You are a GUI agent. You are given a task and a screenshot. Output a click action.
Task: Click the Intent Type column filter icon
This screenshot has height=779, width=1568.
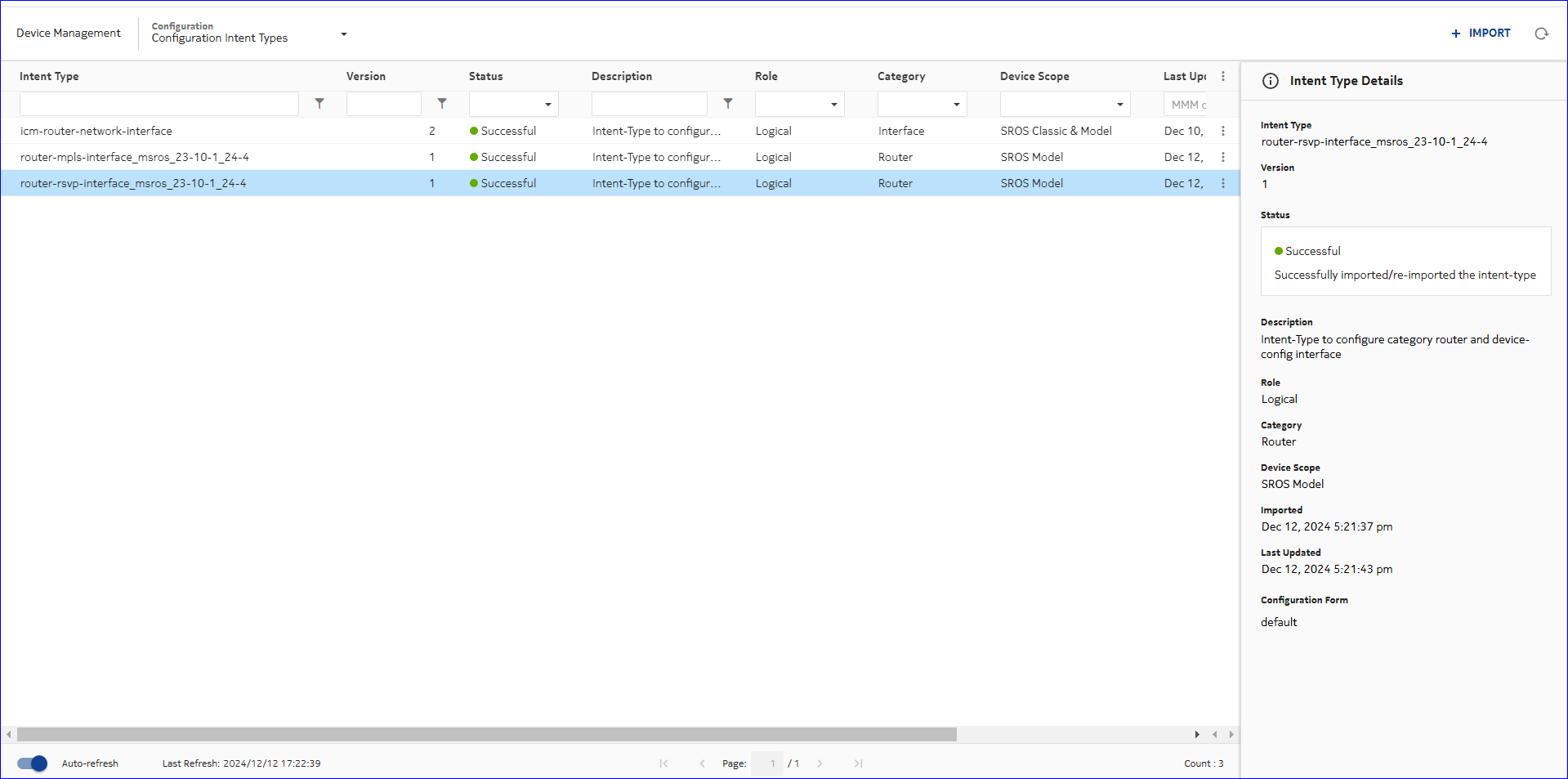[319, 104]
